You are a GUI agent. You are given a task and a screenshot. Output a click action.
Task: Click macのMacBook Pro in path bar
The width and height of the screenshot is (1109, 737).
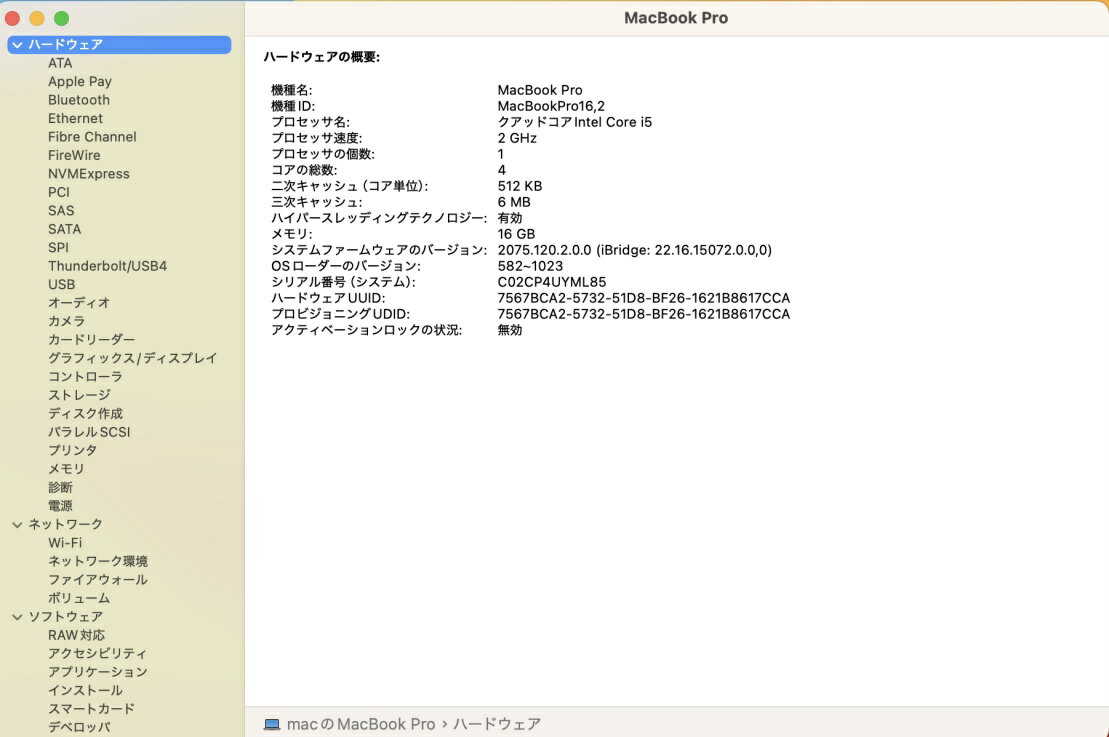pos(360,724)
